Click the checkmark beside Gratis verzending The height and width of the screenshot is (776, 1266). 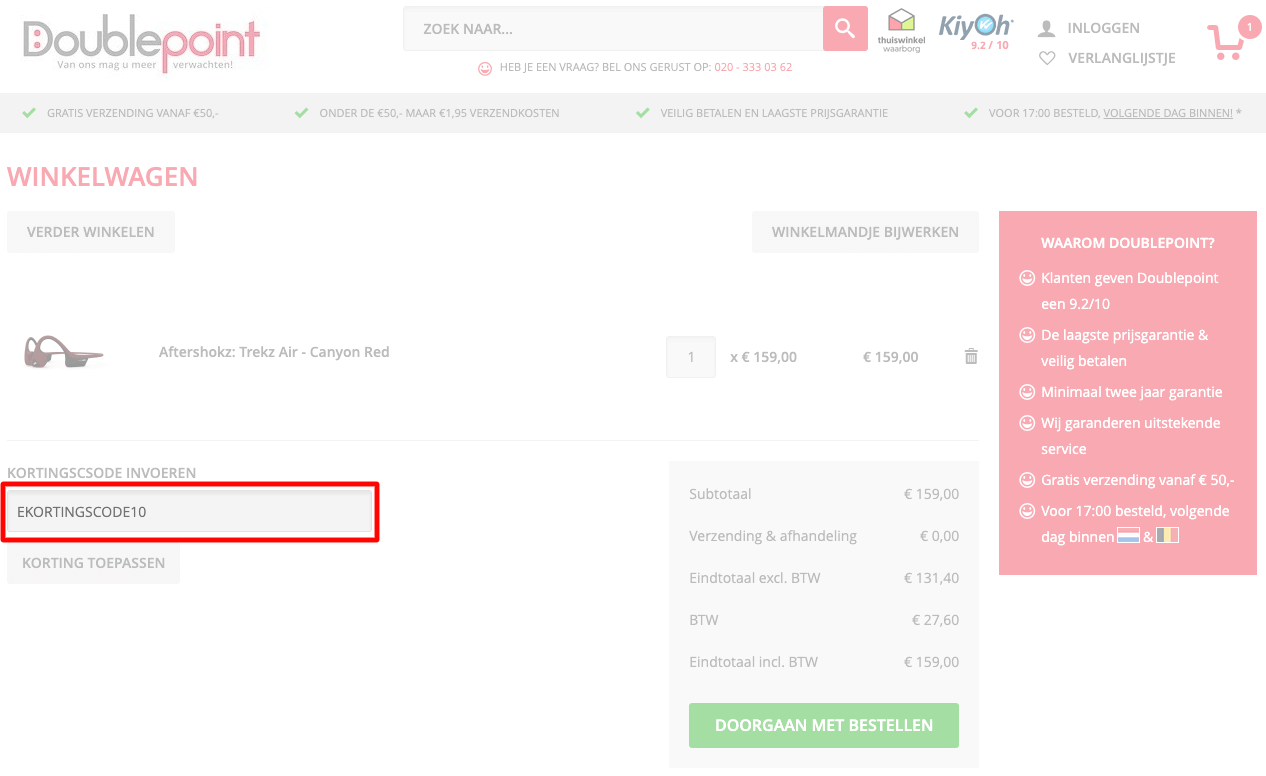(x=30, y=113)
